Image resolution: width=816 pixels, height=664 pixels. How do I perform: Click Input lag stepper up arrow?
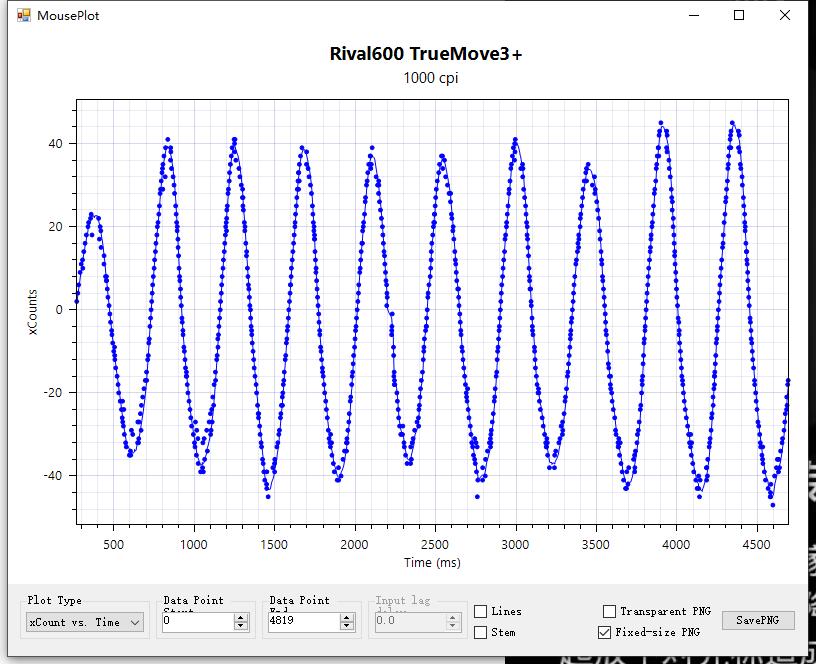coord(452,618)
